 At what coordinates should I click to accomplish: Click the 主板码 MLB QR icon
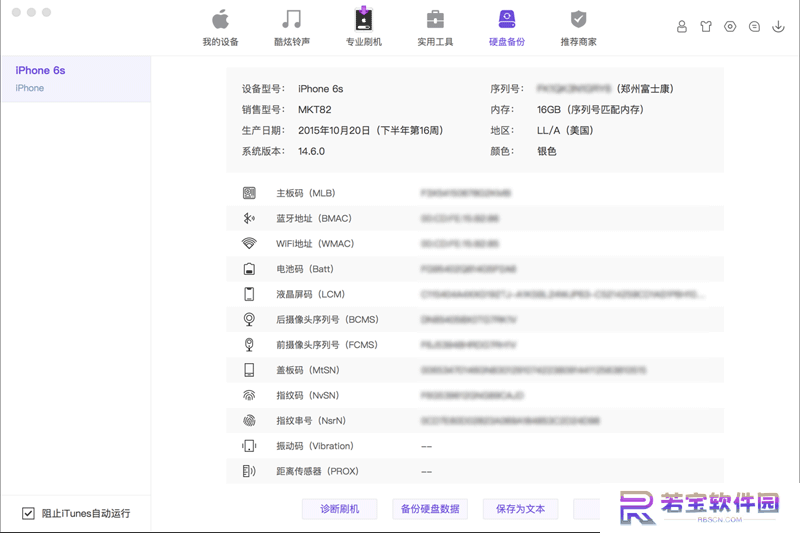coord(249,193)
